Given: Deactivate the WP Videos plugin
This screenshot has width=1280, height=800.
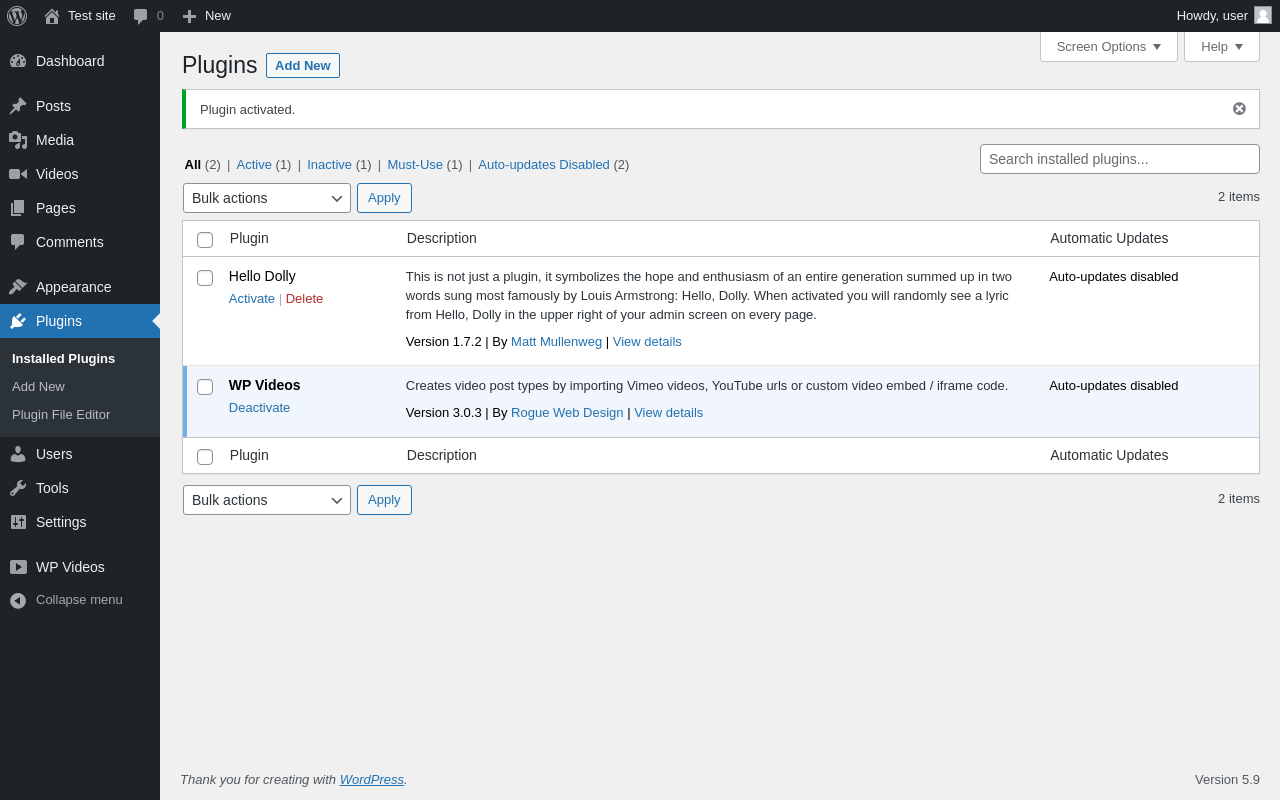Looking at the screenshot, I should 259,408.
